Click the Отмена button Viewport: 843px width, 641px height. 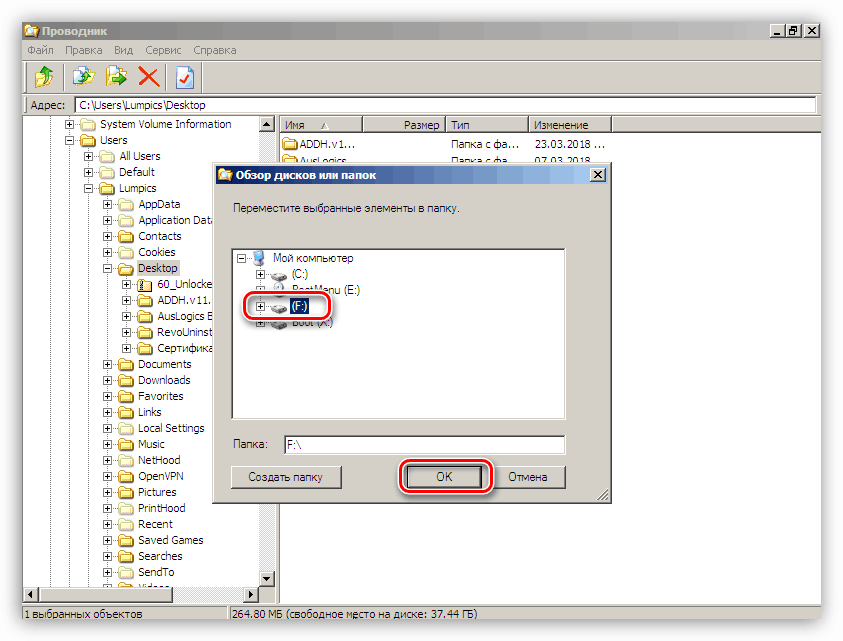[x=527, y=477]
